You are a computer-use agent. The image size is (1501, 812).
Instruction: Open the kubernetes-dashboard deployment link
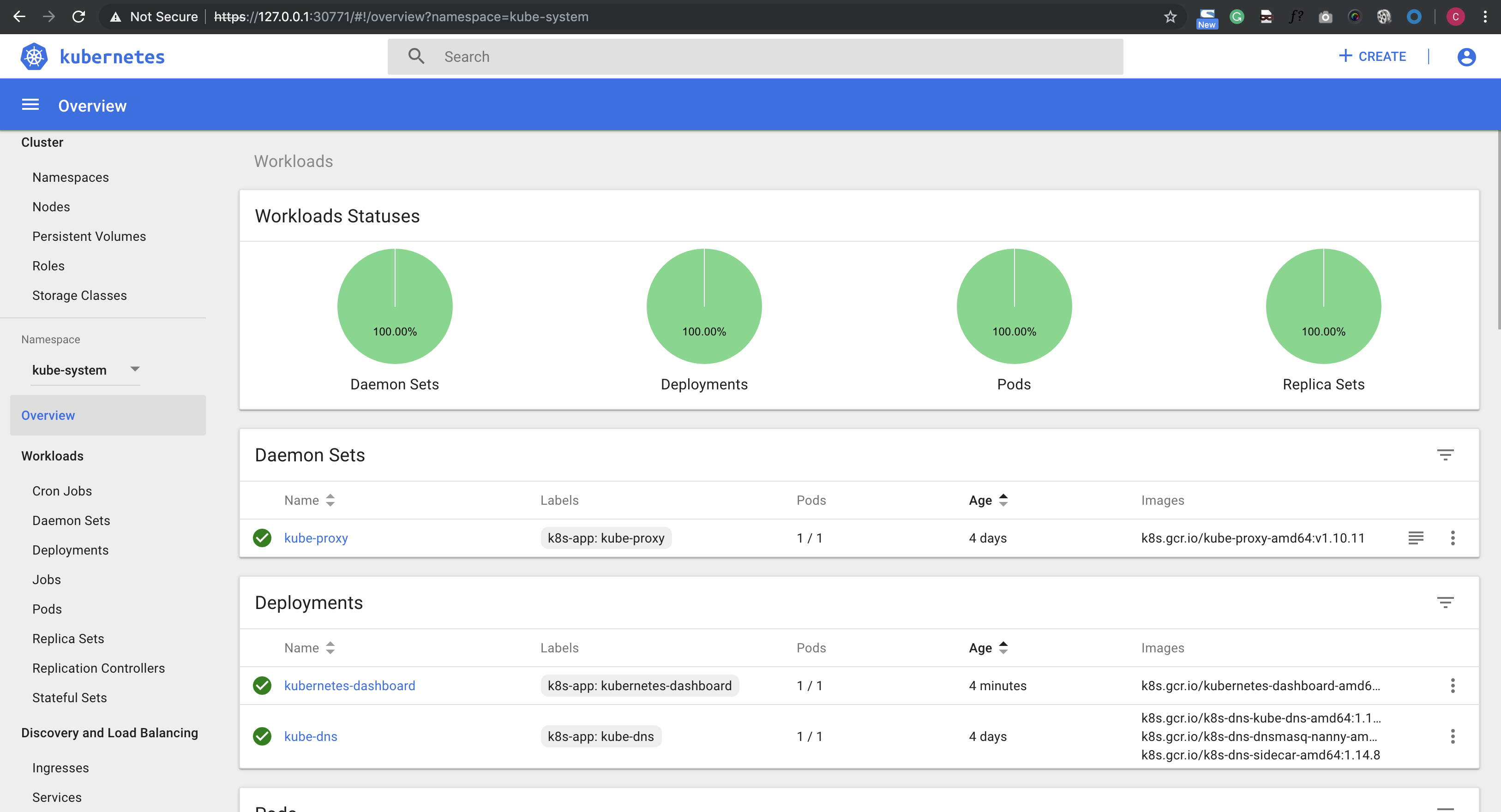(349, 686)
